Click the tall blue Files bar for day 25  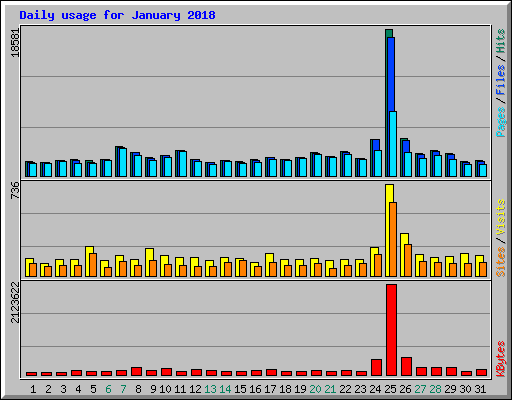(x=391, y=74)
